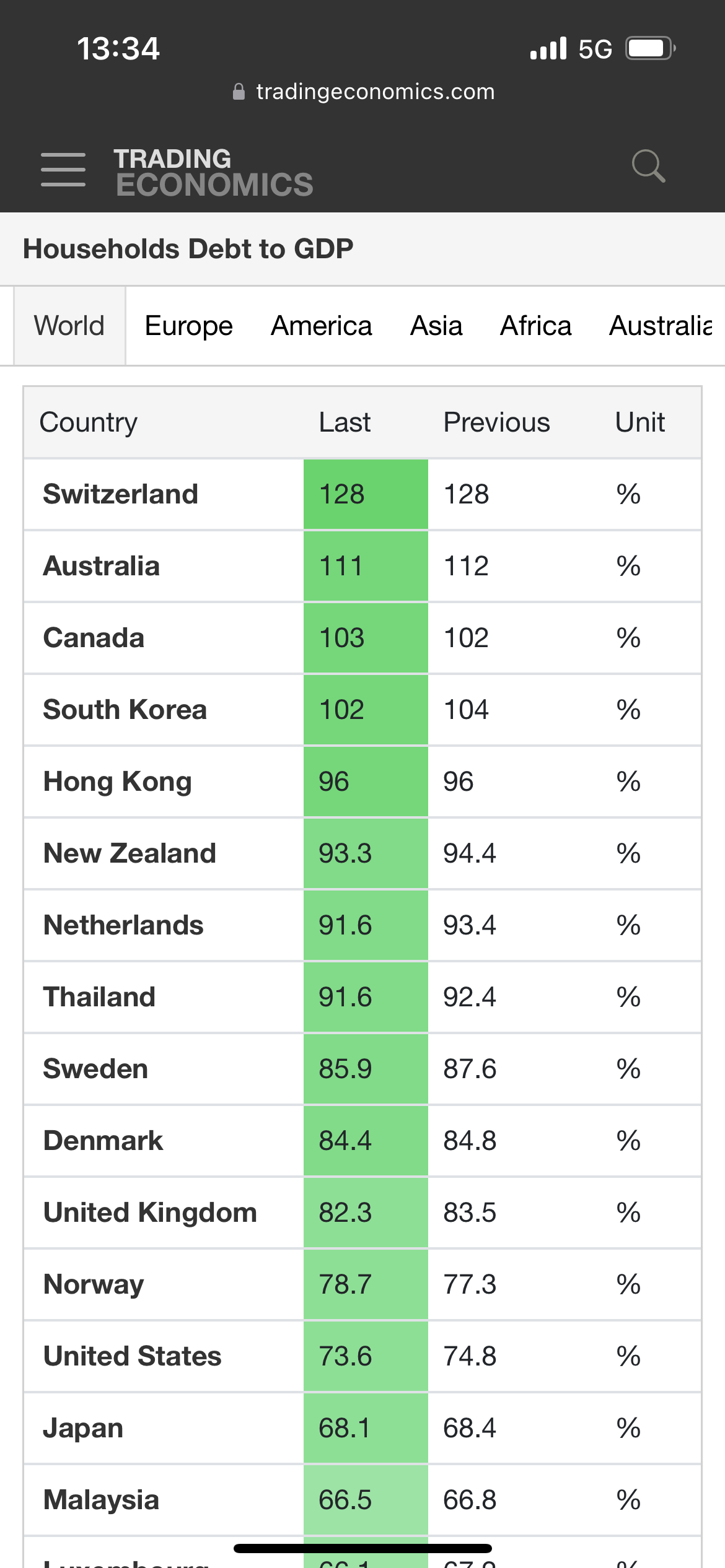Open the United Kingdom link
Image resolution: width=725 pixels, height=1568 pixels.
(x=150, y=1213)
